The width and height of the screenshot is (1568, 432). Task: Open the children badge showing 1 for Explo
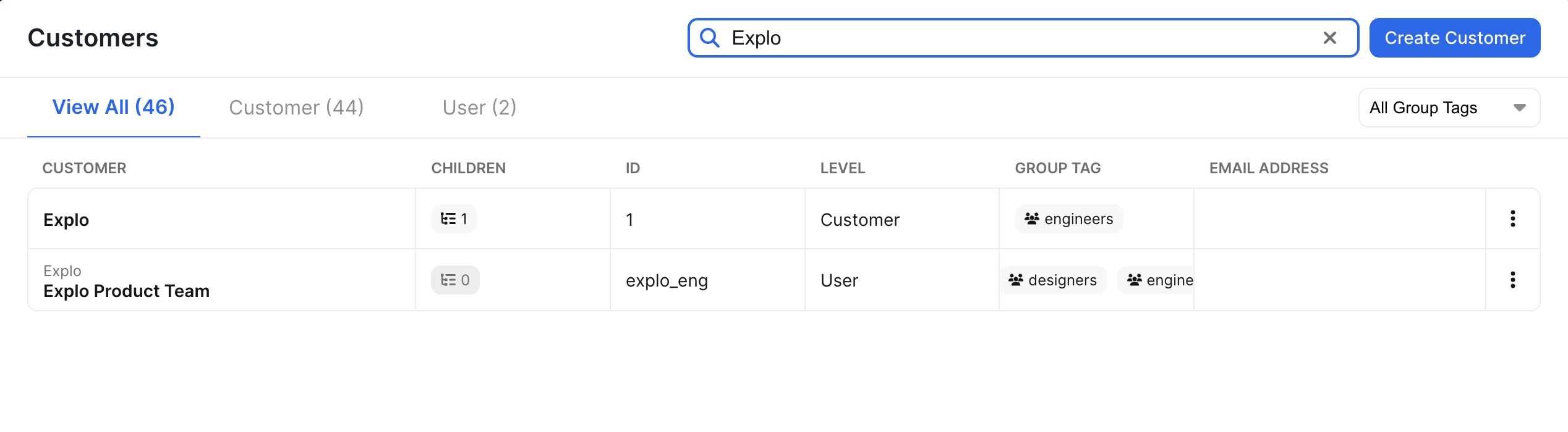click(454, 218)
